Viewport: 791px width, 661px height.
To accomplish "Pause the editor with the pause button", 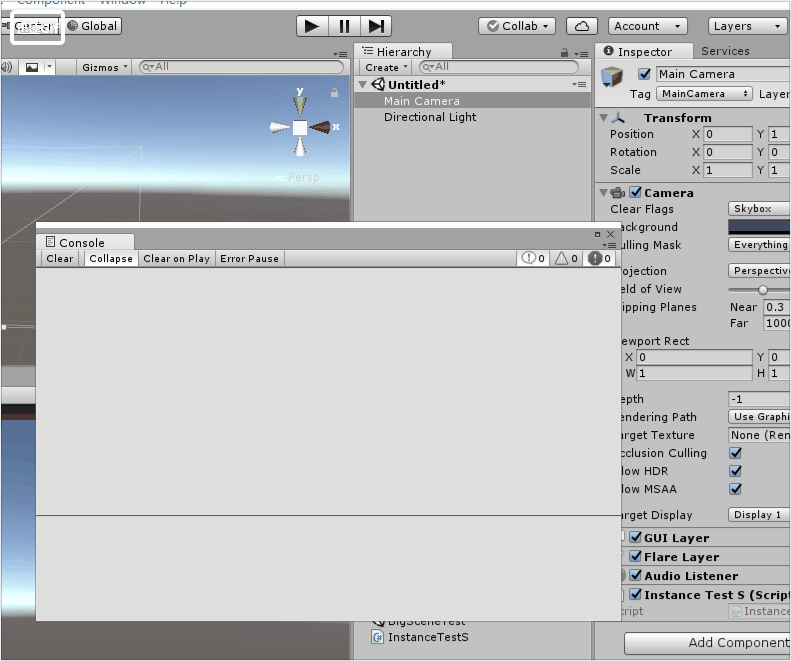I will pyautogui.click(x=344, y=26).
